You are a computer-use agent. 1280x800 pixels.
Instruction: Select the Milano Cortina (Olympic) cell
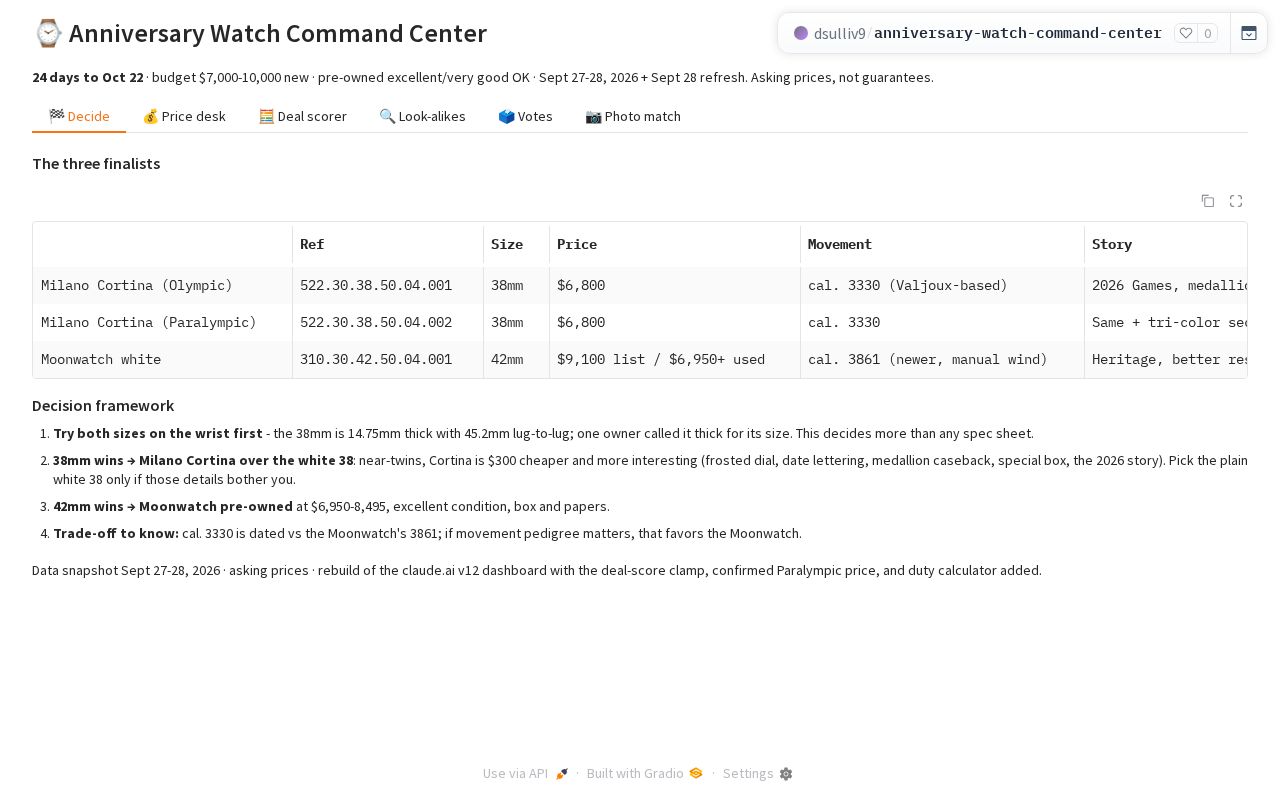[x=163, y=286]
